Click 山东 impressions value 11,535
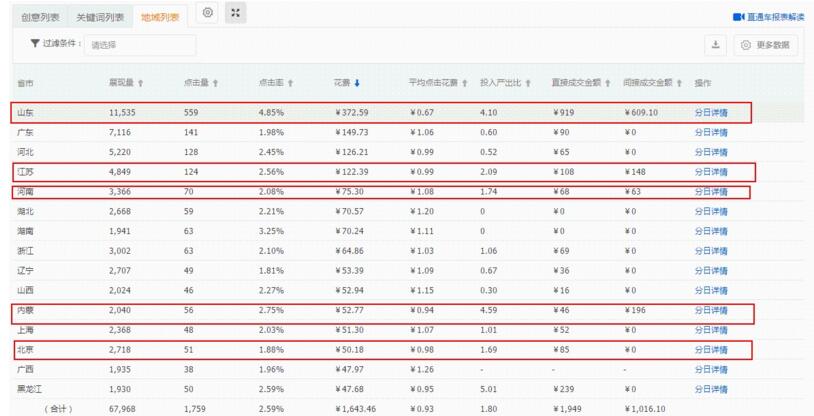Viewport: 814px width, 416px height. pos(122,113)
